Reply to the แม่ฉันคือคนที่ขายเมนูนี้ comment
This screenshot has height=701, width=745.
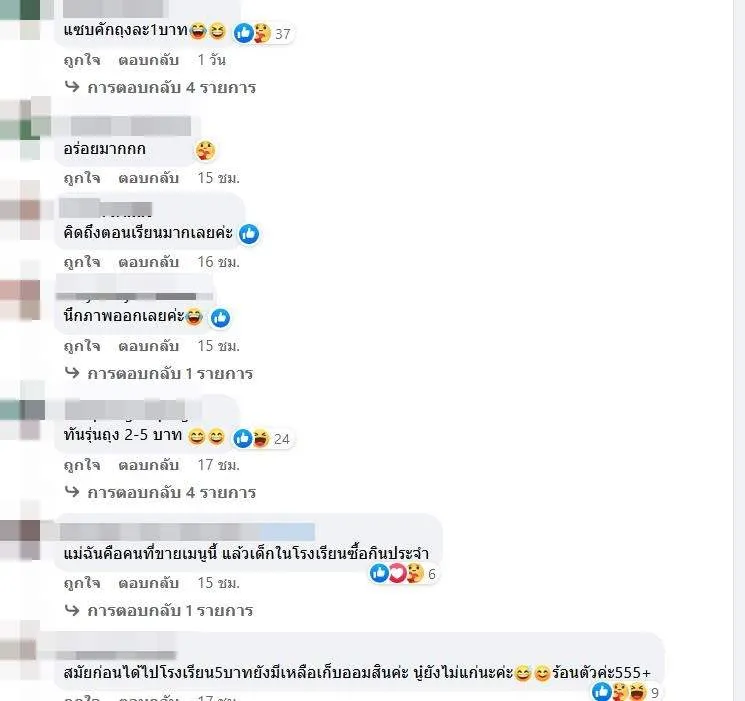click(x=149, y=583)
